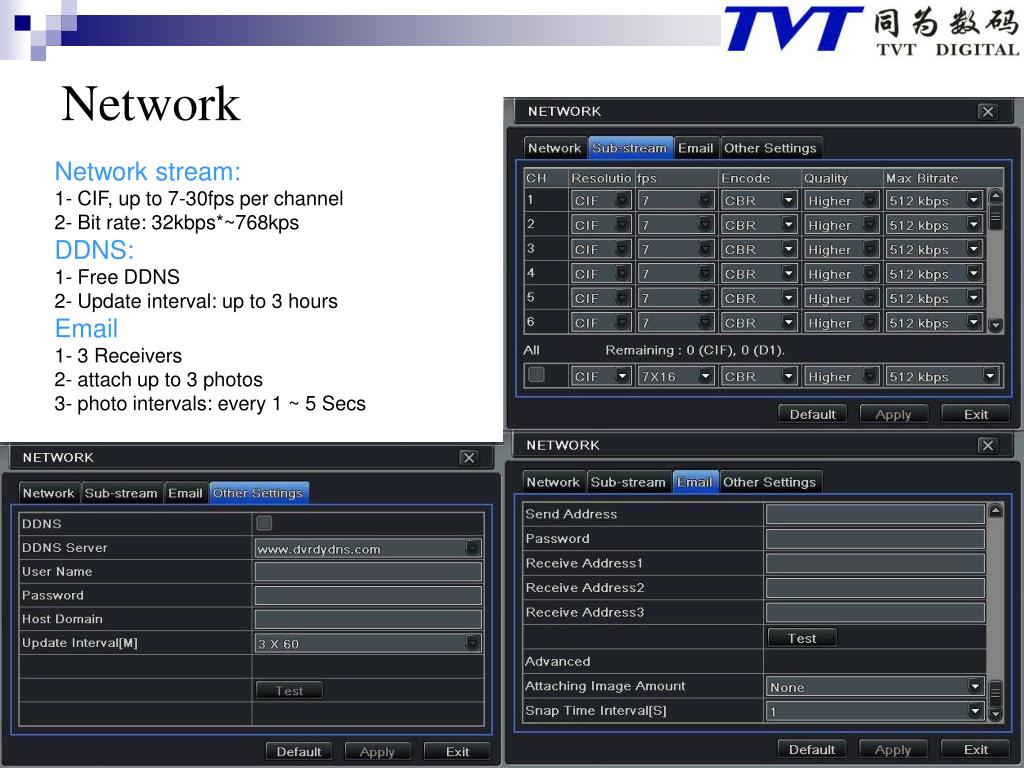Click the TVT Digital logo
This screenshot has height=768, width=1024.
click(x=872, y=30)
